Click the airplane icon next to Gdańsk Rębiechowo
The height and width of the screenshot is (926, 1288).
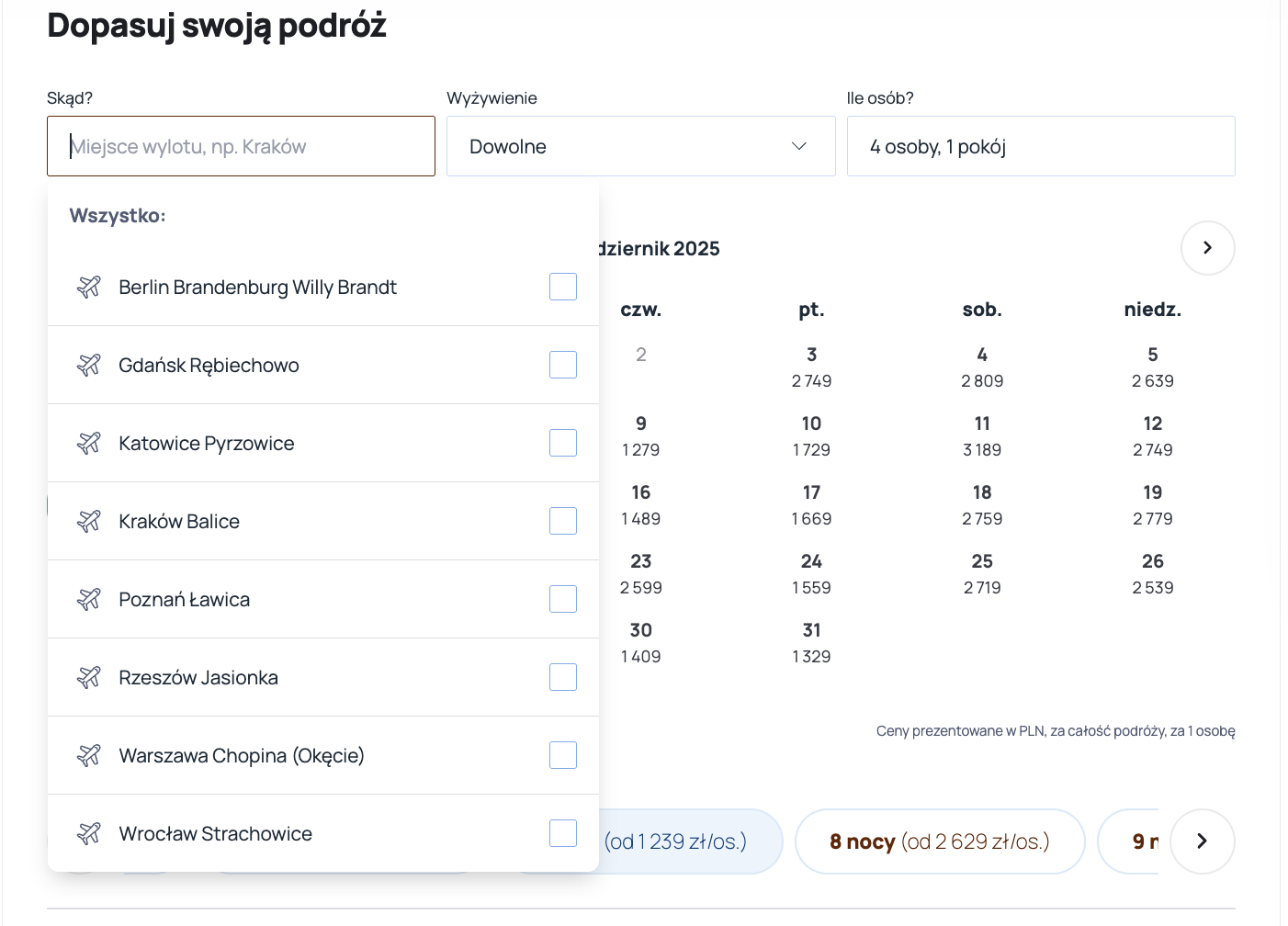tap(89, 366)
